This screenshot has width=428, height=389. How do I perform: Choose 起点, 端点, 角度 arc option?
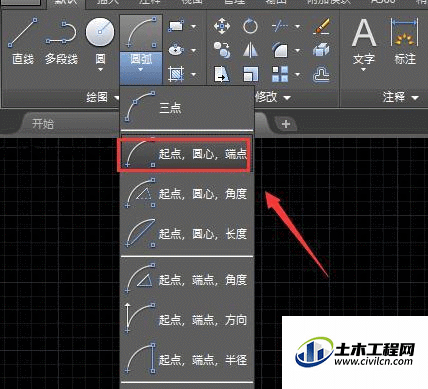pyautogui.click(x=187, y=279)
